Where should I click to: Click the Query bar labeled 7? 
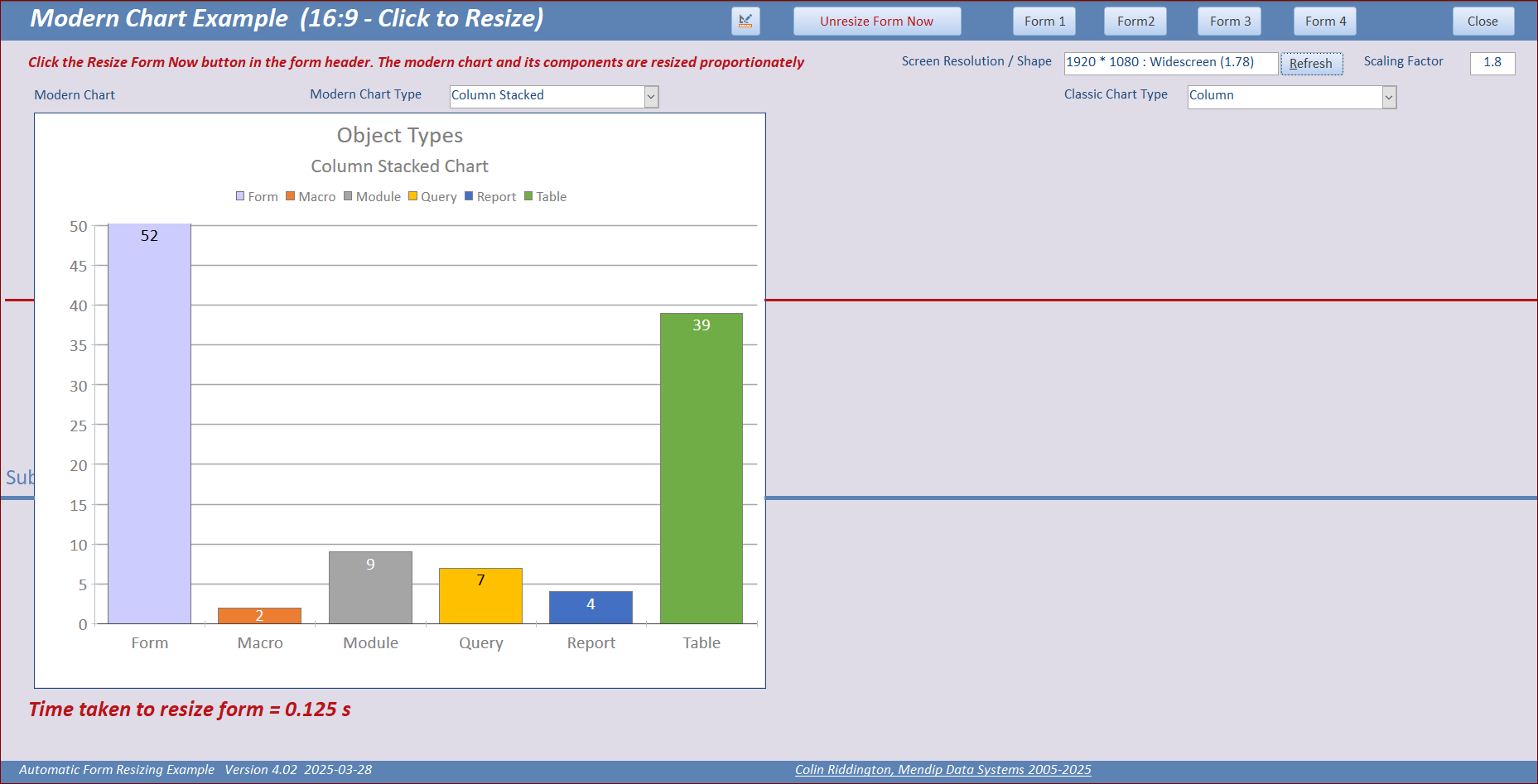(480, 596)
